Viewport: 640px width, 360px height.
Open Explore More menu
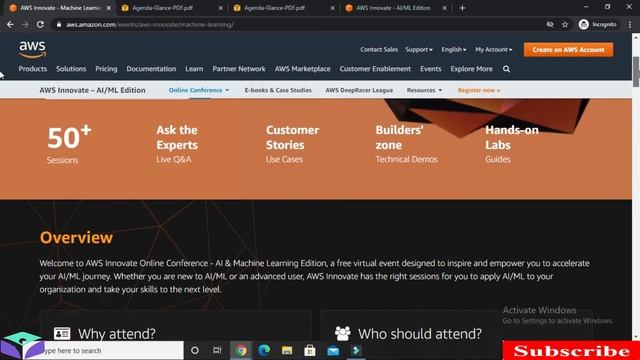(x=471, y=69)
